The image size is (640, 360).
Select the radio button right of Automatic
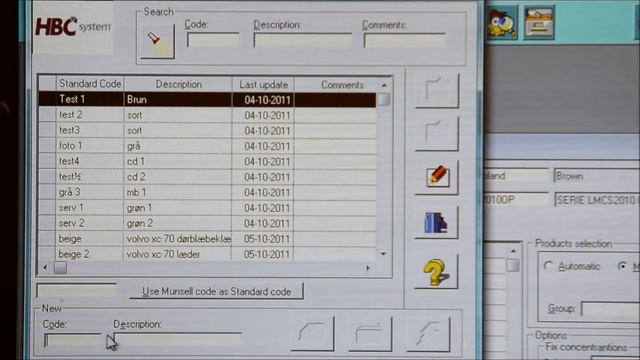coord(622,266)
